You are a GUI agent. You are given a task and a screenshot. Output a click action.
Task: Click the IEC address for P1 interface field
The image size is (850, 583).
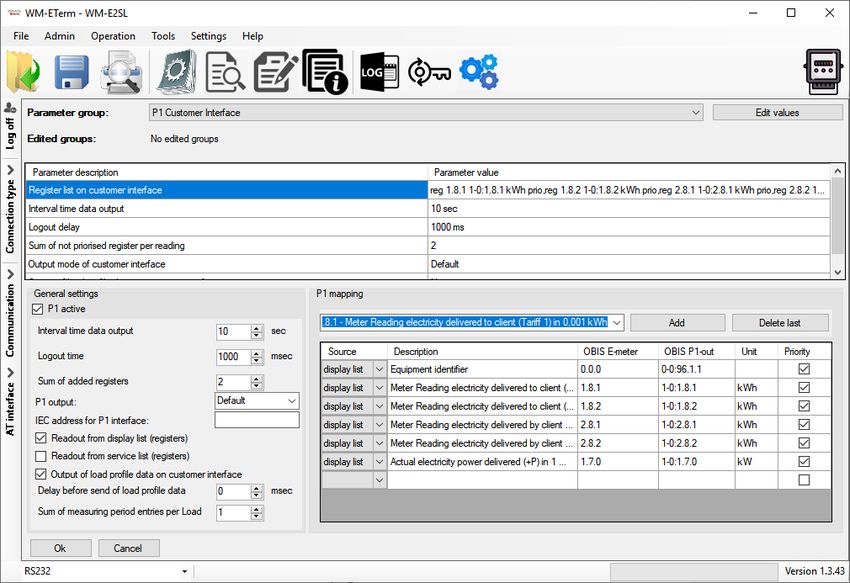click(257, 420)
